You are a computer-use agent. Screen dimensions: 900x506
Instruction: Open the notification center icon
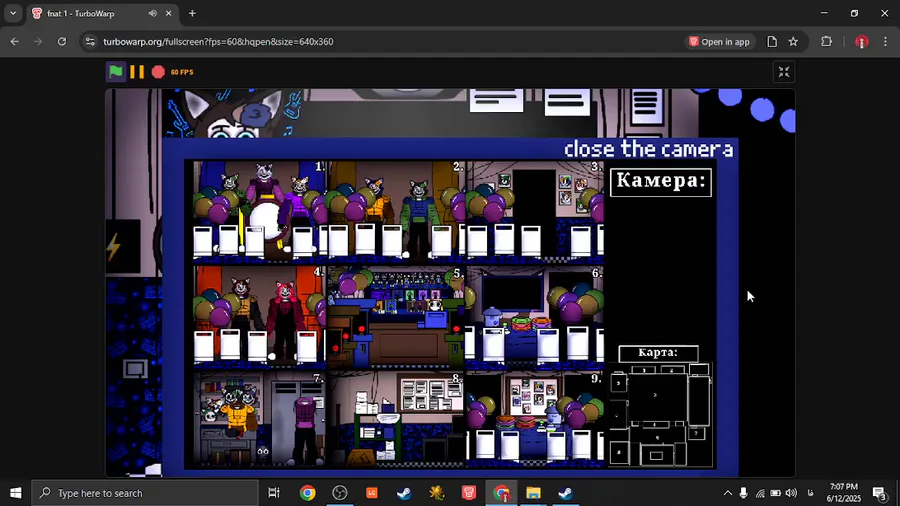coord(880,493)
